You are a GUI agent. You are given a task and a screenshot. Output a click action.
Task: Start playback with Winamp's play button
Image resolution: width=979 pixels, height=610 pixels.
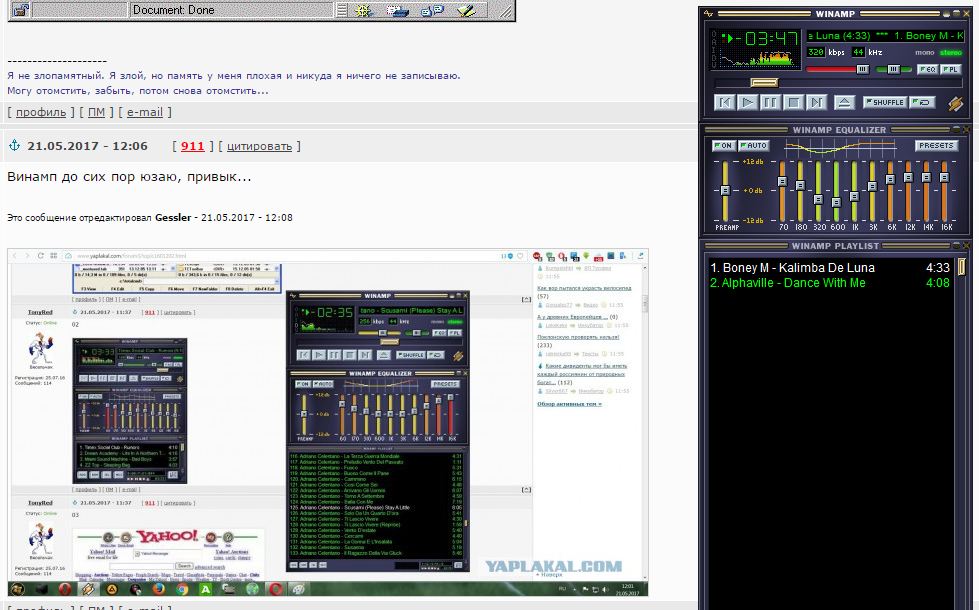[747, 102]
